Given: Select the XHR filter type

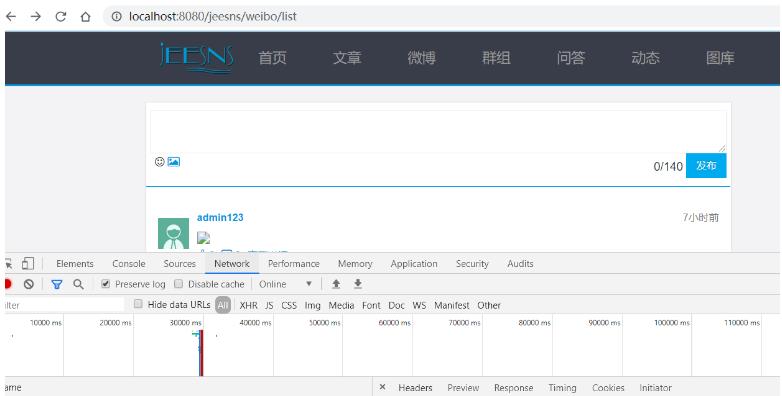Looking at the screenshot, I should (248, 305).
